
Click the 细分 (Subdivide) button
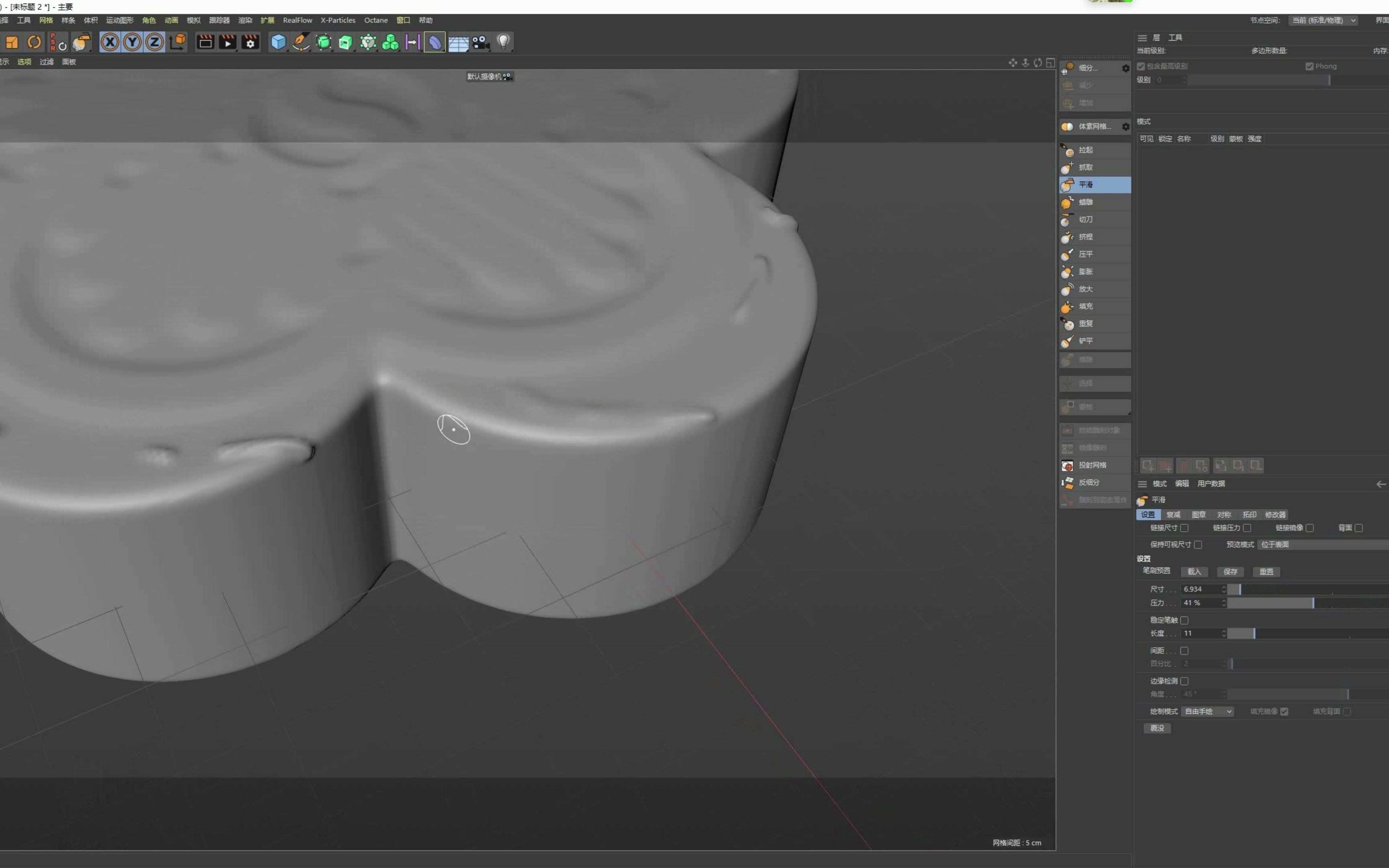pyautogui.click(x=1087, y=68)
